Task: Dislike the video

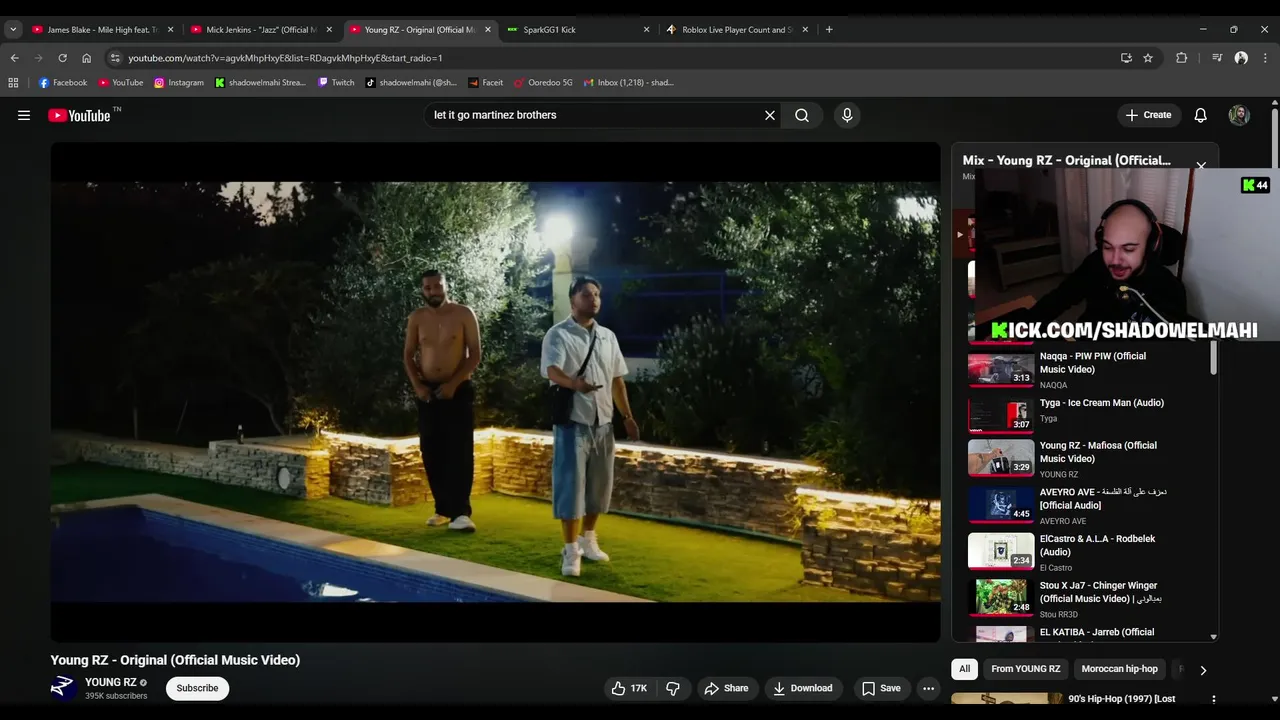Action: (673, 688)
